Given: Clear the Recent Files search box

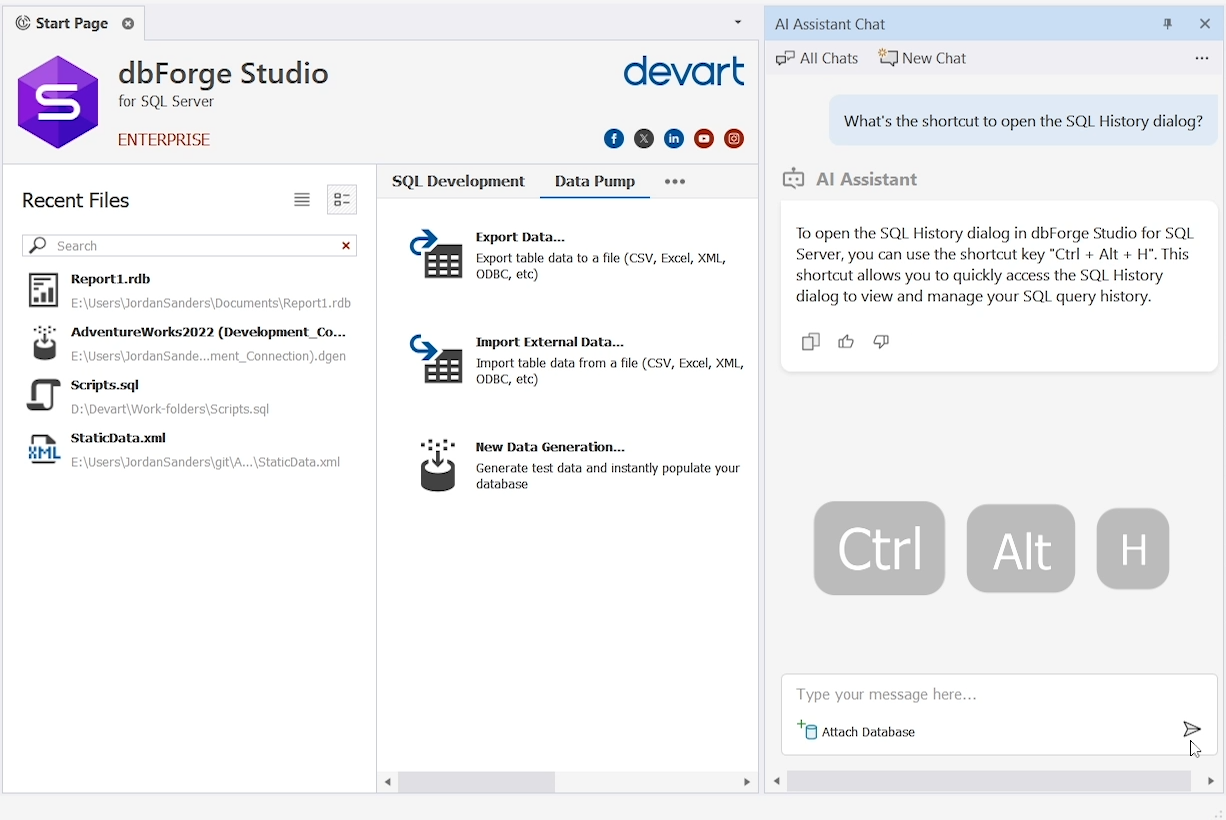Looking at the screenshot, I should click(346, 246).
